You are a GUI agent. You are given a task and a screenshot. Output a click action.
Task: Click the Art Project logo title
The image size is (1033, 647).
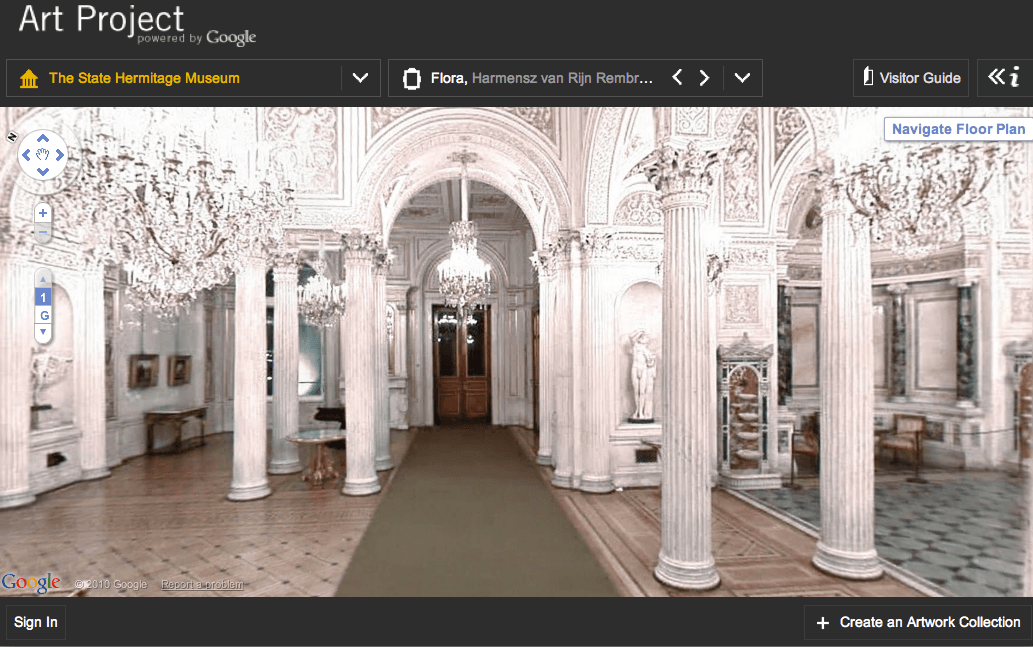101,18
